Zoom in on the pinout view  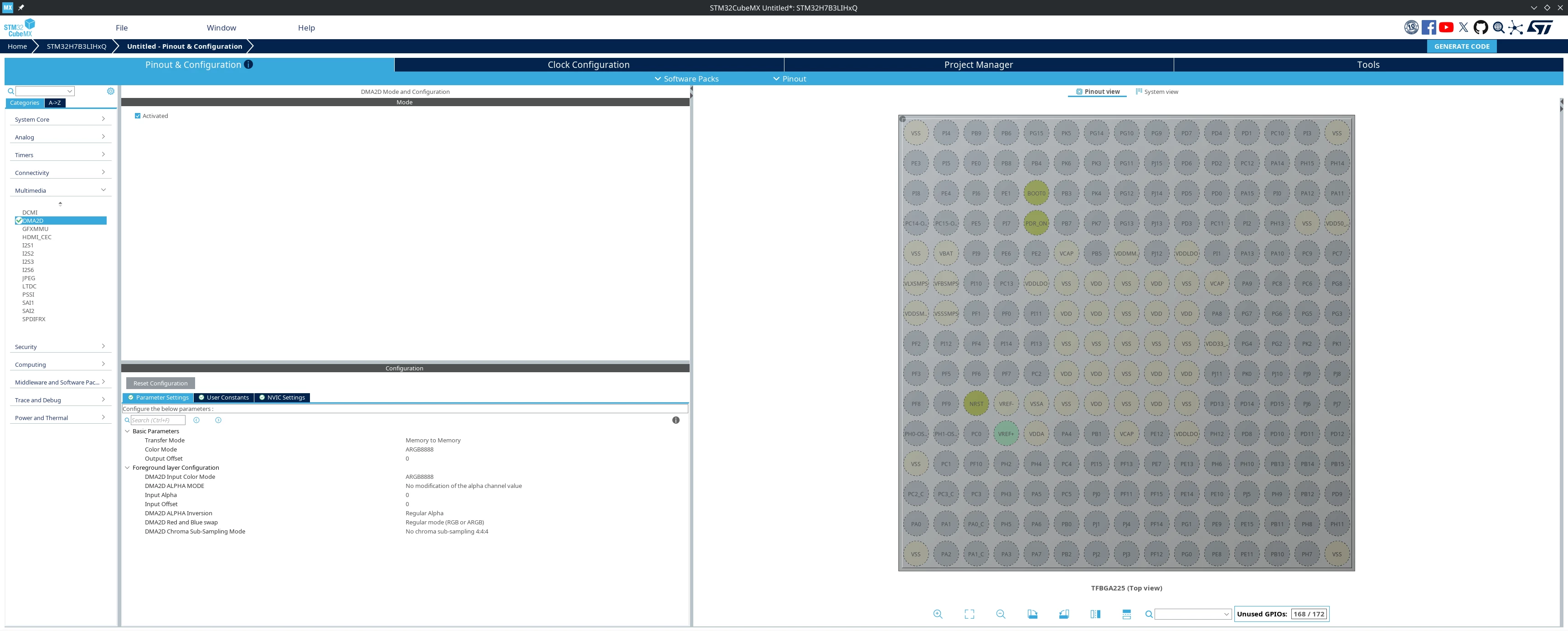point(938,614)
